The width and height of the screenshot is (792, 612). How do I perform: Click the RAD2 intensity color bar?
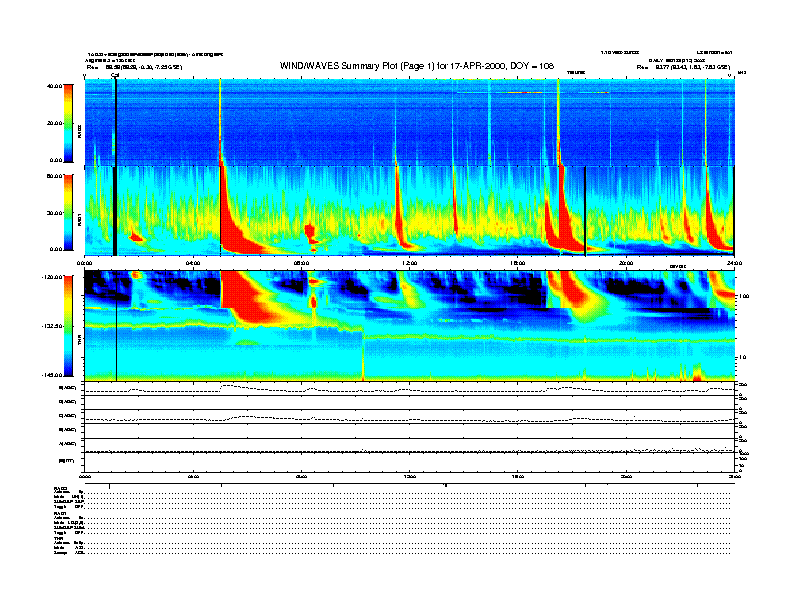tap(68, 123)
